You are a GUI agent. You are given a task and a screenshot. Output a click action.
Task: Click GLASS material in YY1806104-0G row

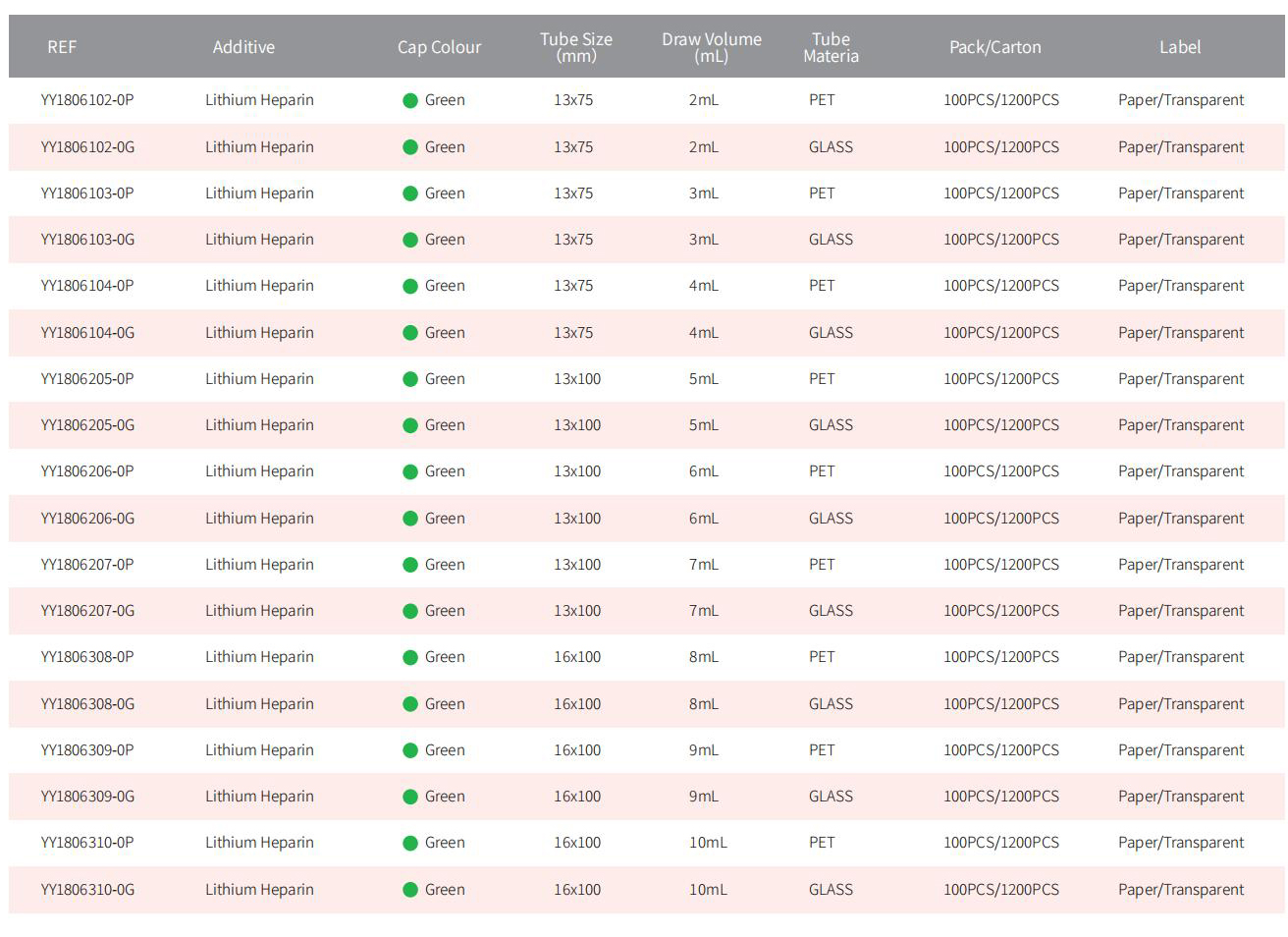pos(831,333)
